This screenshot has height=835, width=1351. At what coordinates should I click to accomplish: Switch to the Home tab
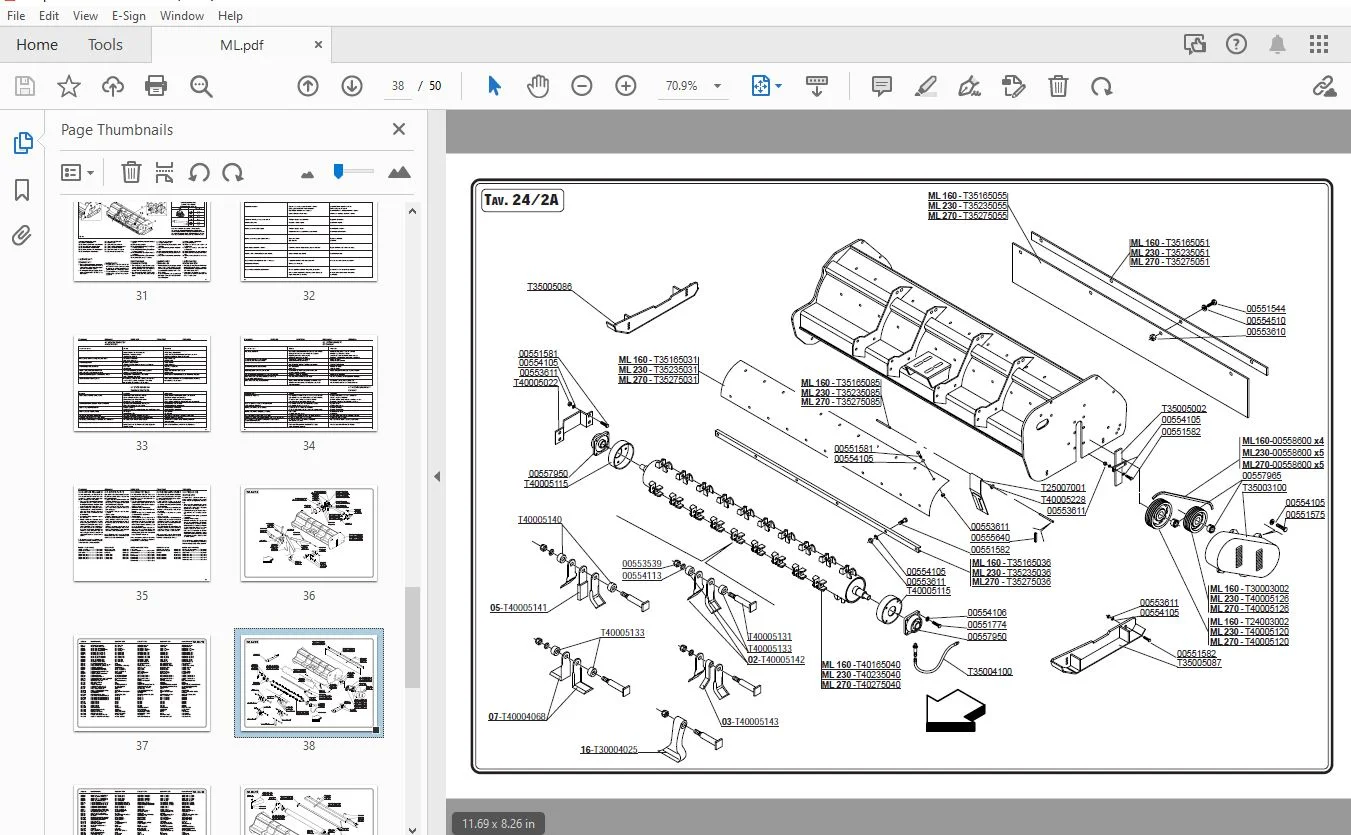(37, 45)
